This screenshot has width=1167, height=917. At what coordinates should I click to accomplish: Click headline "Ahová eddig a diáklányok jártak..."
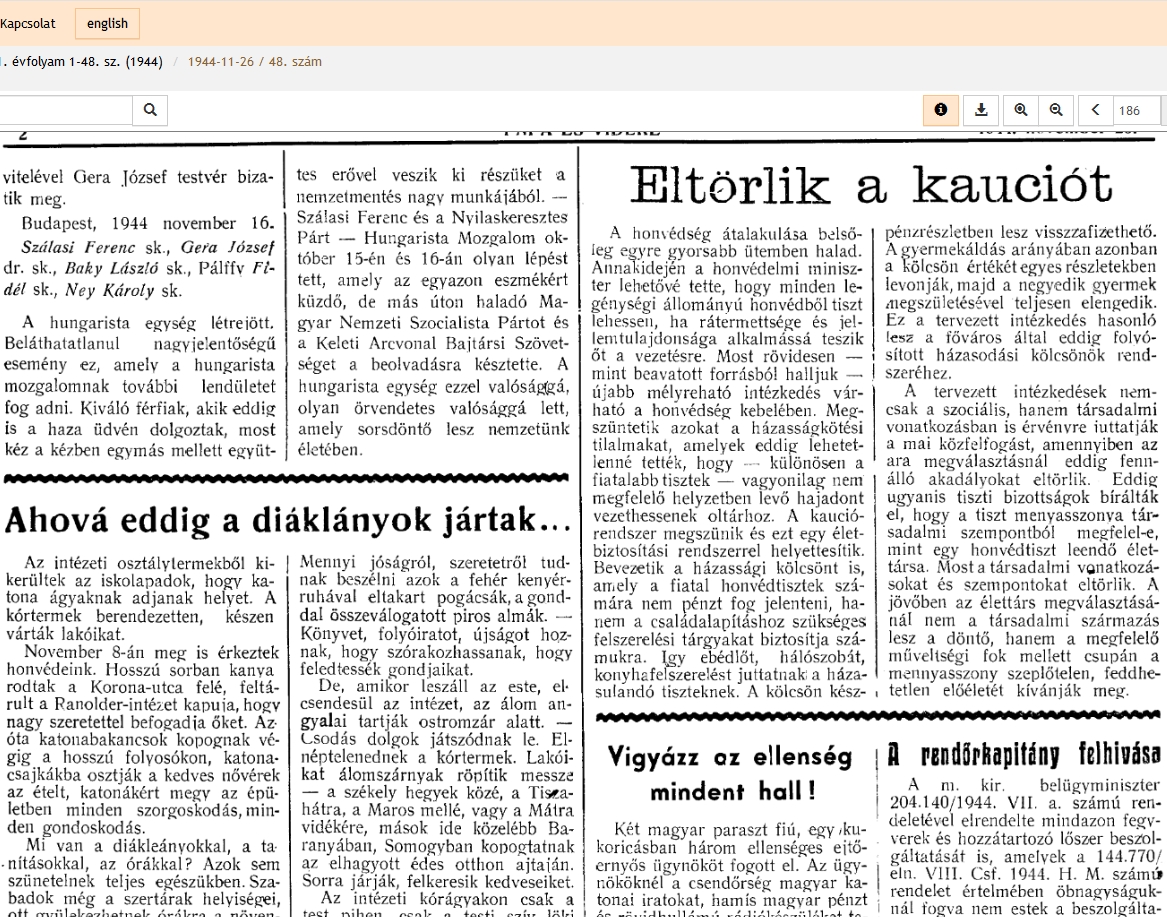287,520
